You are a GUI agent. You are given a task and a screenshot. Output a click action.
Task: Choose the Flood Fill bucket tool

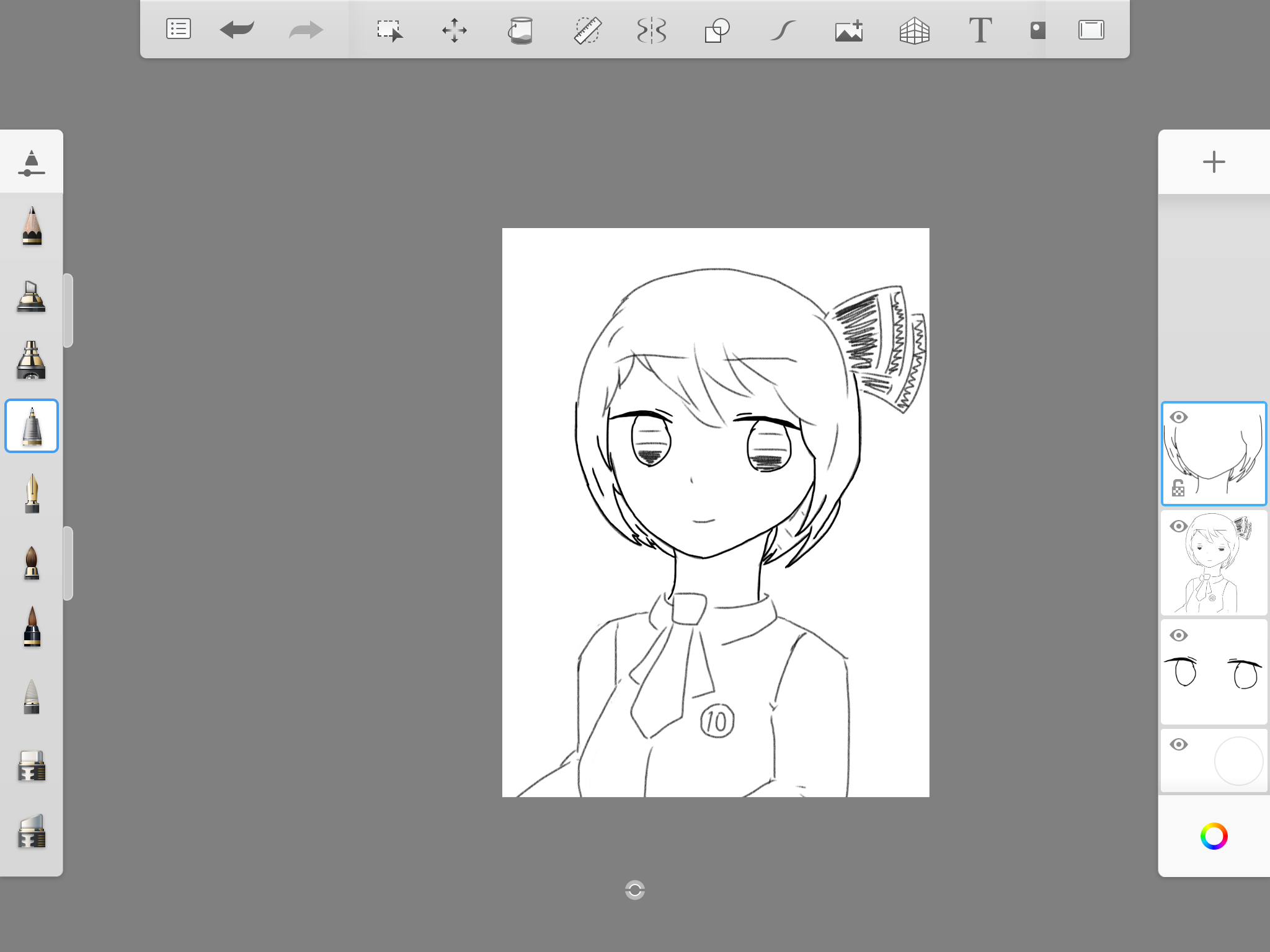521,30
